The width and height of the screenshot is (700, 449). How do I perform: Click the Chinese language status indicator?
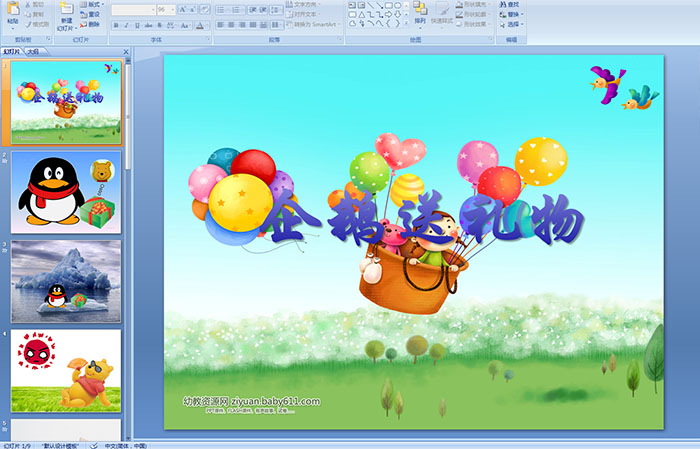pyautogui.click(x=125, y=445)
